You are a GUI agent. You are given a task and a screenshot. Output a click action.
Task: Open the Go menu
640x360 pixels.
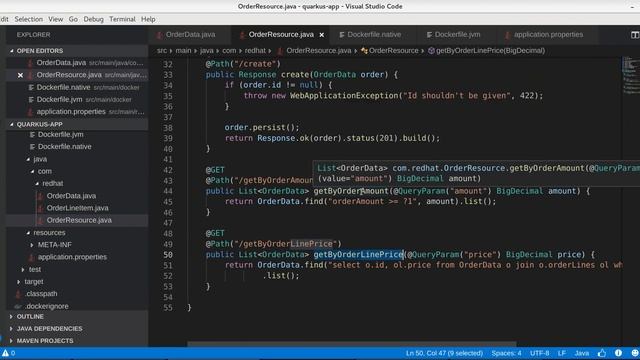[73, 19]
